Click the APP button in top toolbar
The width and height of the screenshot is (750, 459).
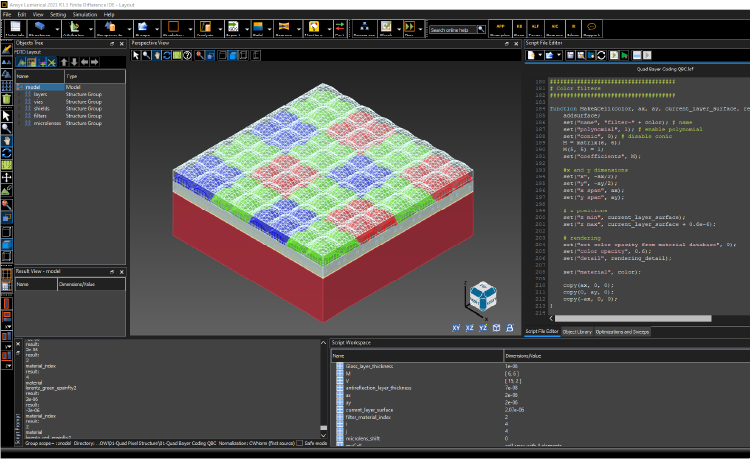[500, 28]
